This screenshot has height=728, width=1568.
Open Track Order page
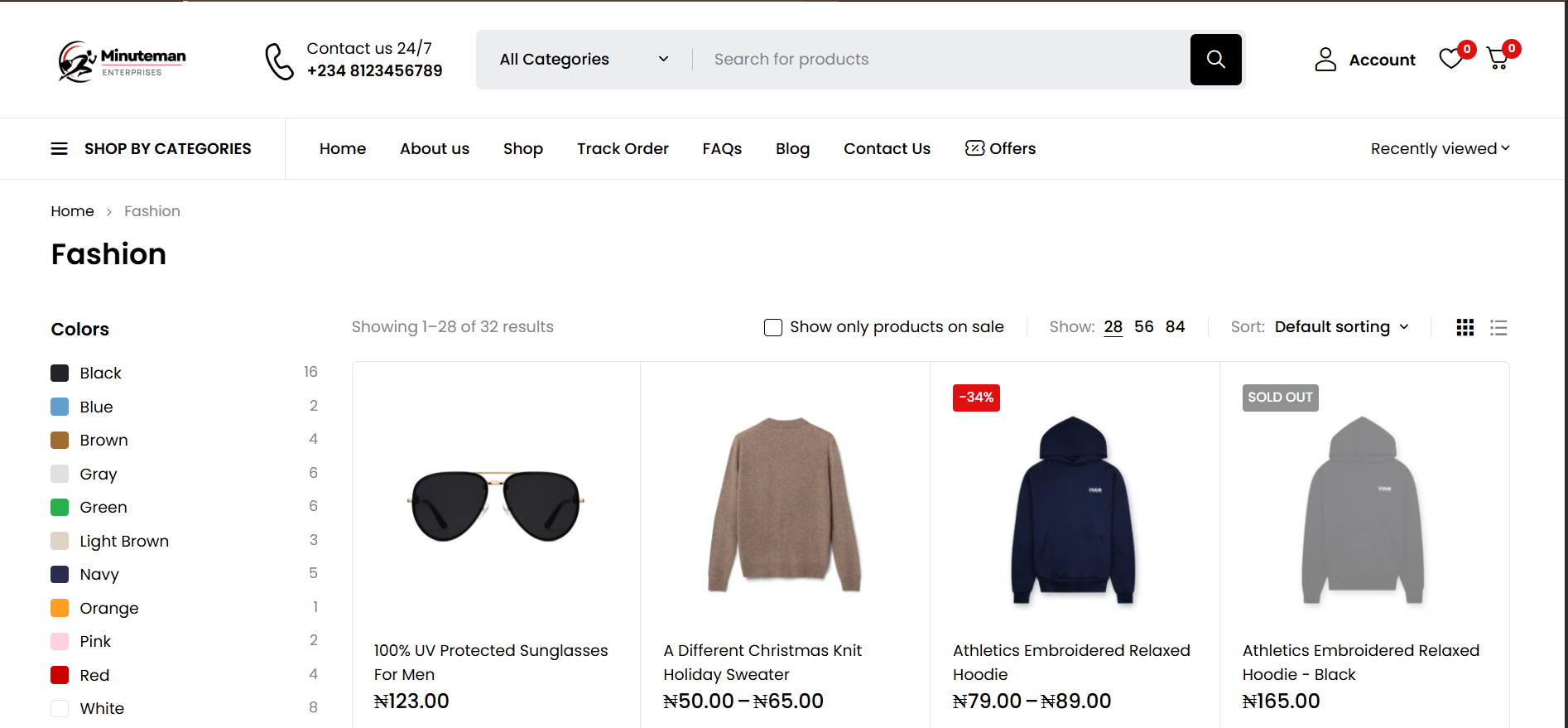[x=623, y=149]
